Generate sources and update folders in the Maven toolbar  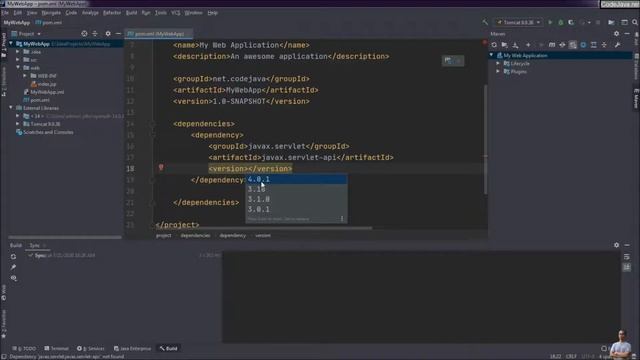point(504,45)
